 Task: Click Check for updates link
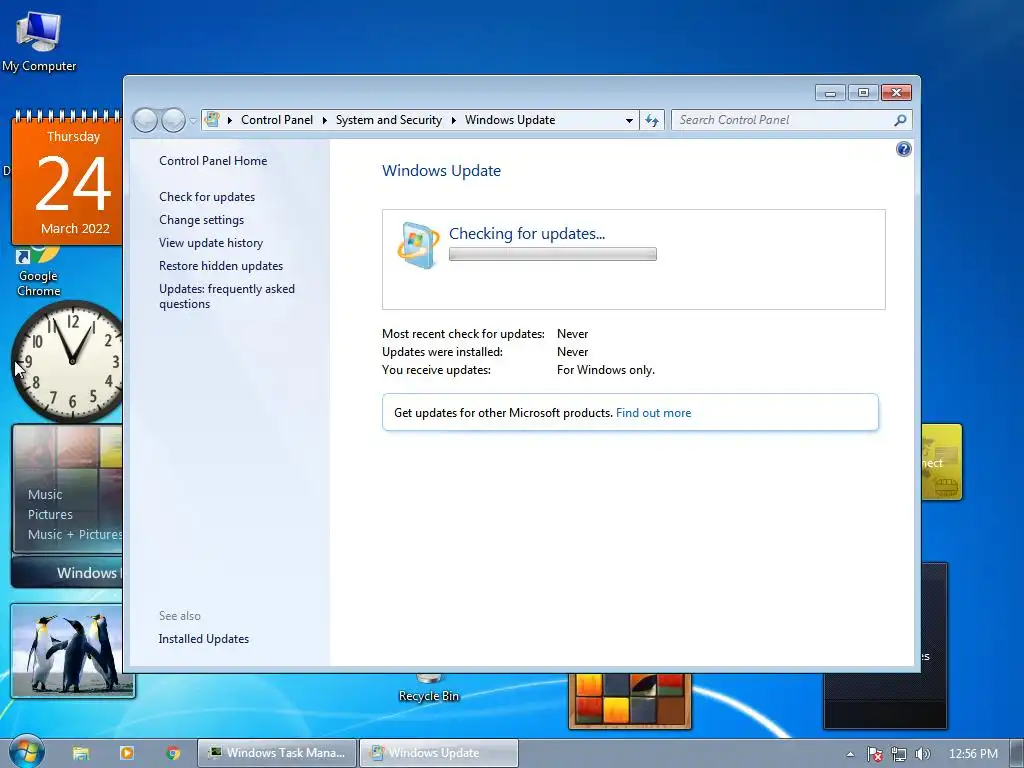coord(207,197)
